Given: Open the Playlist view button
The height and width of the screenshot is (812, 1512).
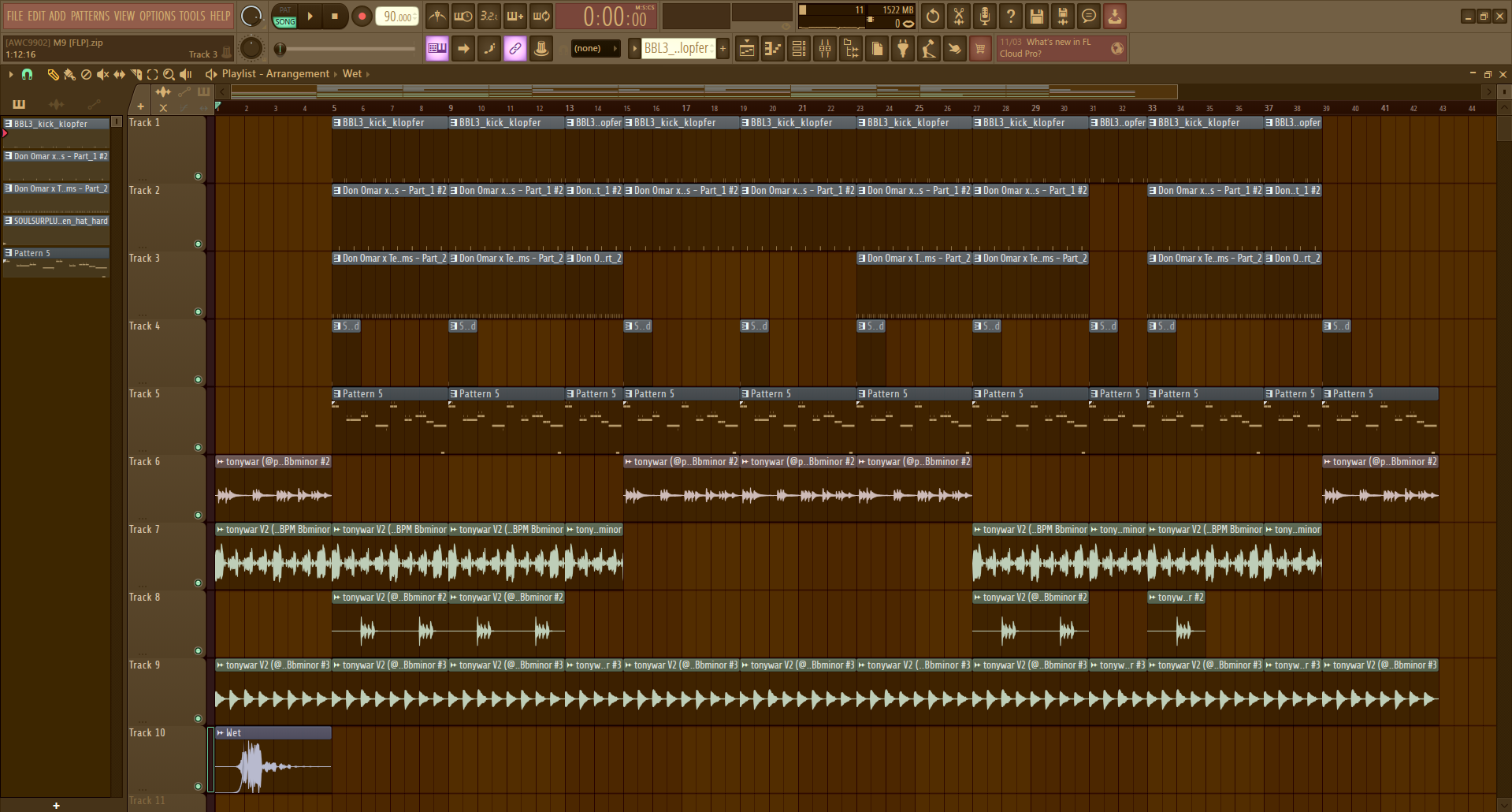Looking at the screenshot, I should point(746,49).
